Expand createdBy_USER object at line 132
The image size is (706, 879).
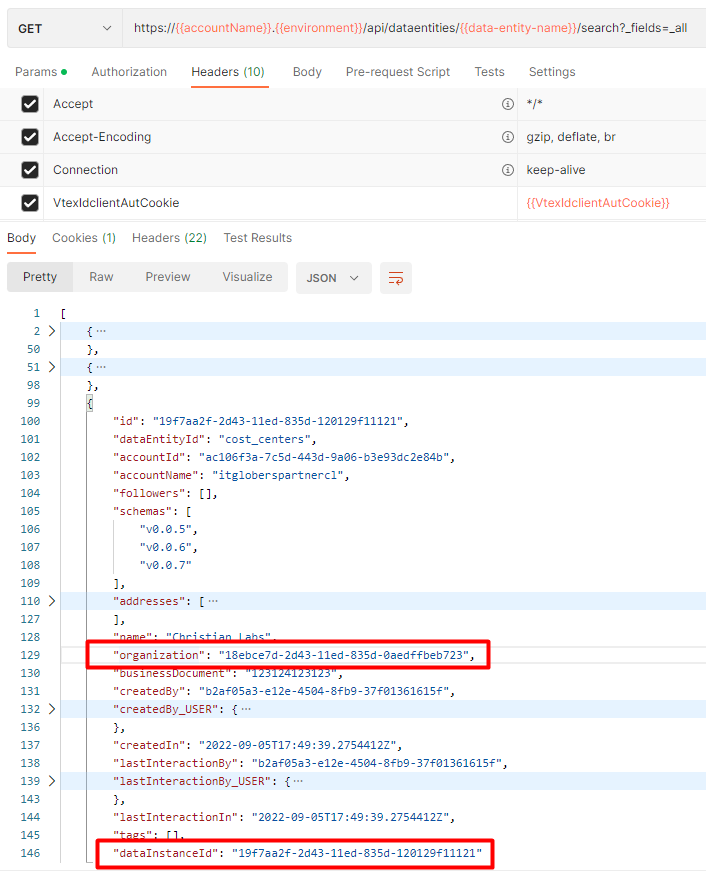coord(52,709)
